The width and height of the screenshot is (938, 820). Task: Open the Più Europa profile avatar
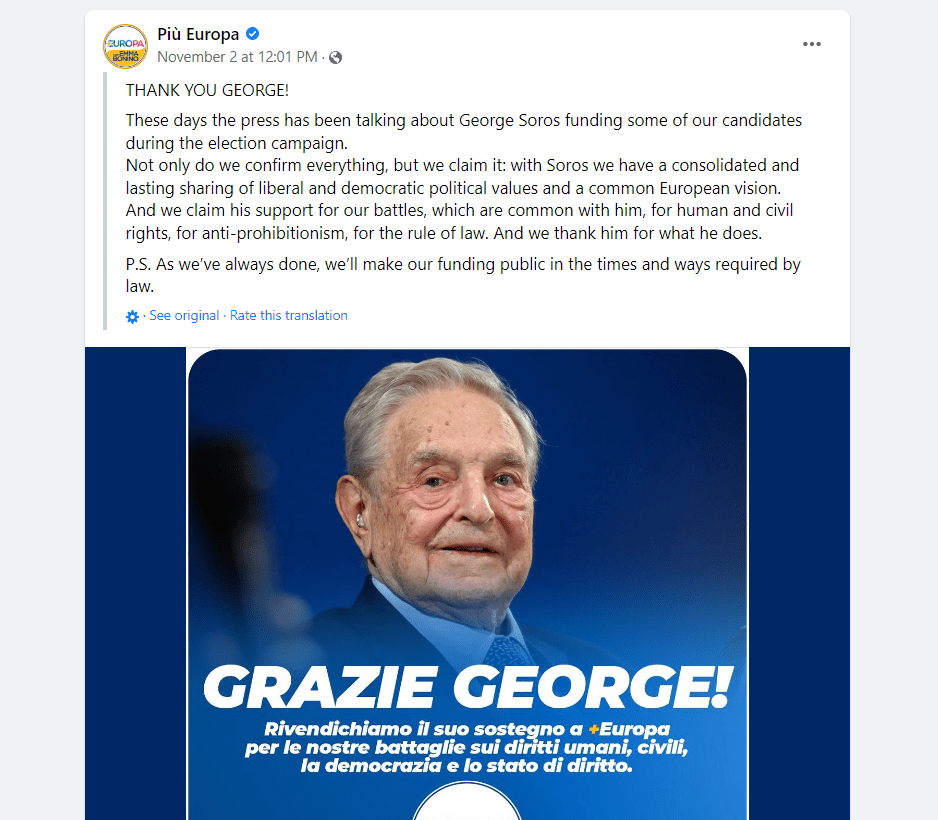tap(126, 45)
